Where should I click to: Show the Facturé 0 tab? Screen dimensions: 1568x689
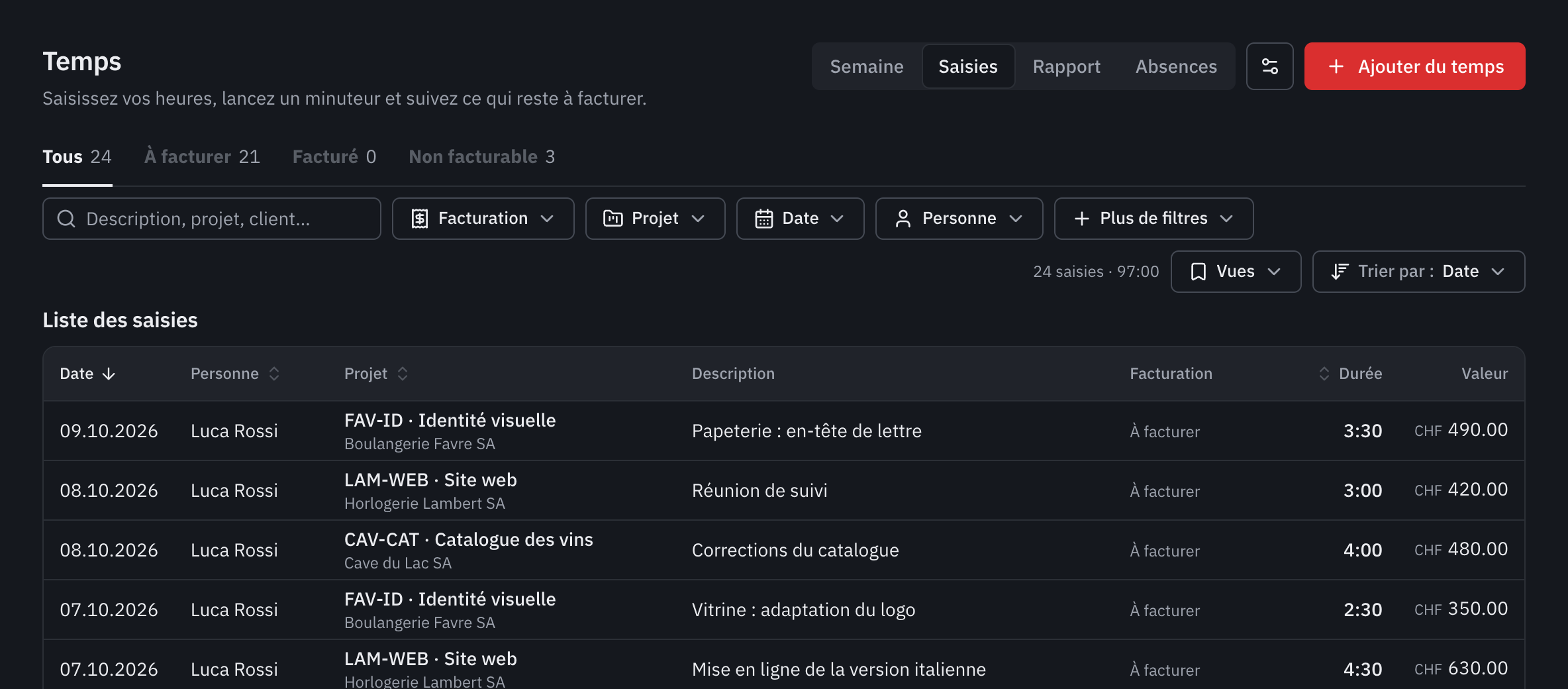(x=334, y=157)
